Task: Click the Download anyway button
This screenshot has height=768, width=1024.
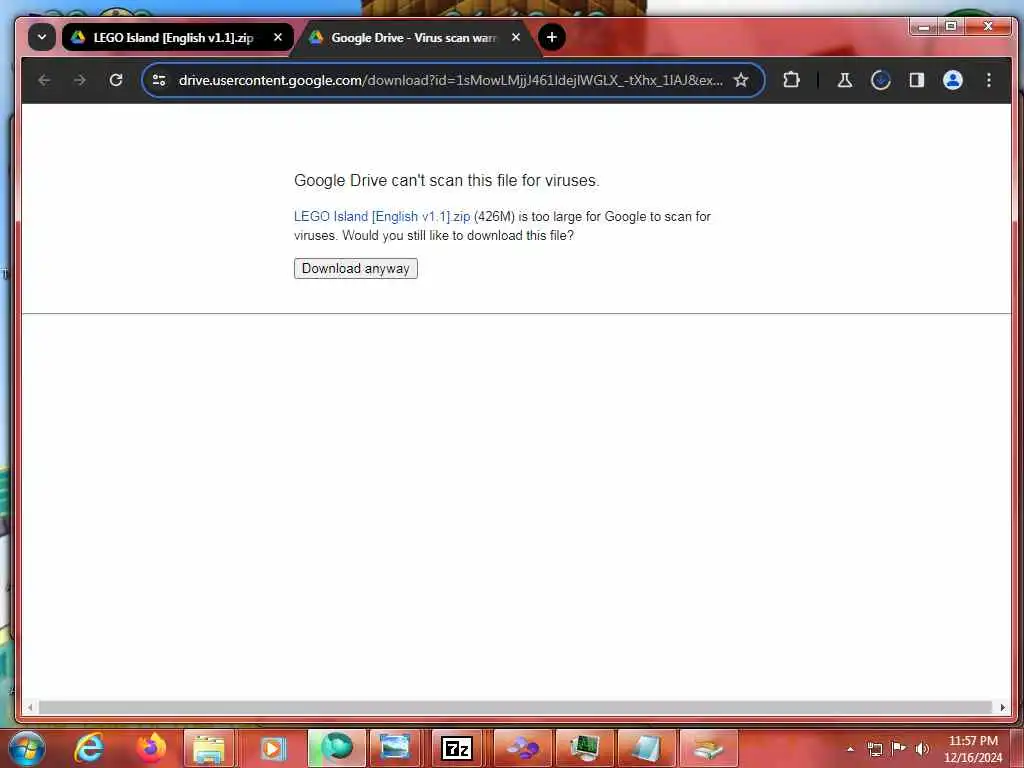Action: coord(356,268)
